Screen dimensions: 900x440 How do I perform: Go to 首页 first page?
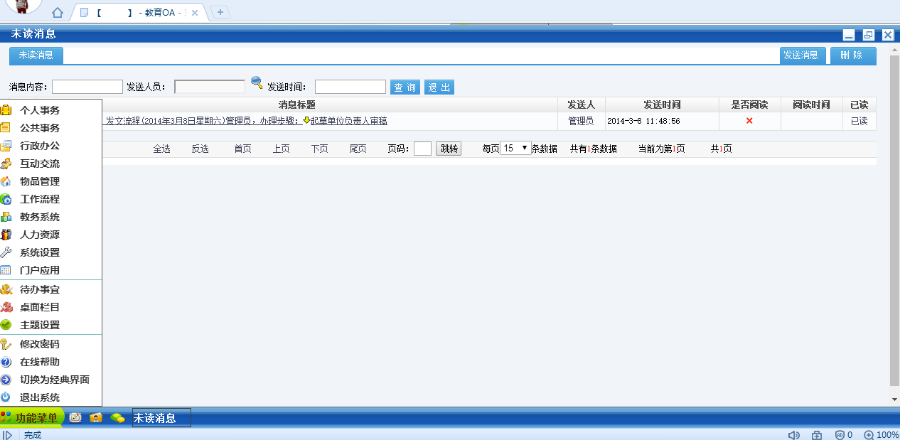tap(243, 149)
